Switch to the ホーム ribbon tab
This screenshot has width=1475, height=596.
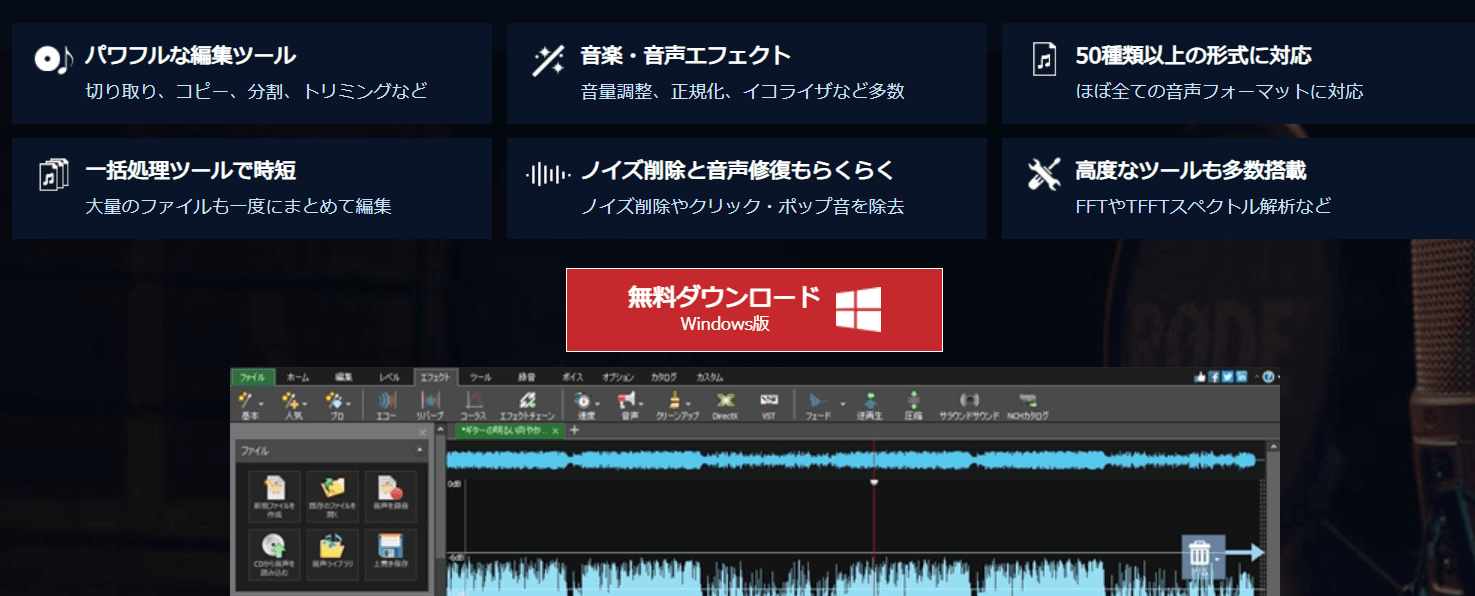(298, 377)
